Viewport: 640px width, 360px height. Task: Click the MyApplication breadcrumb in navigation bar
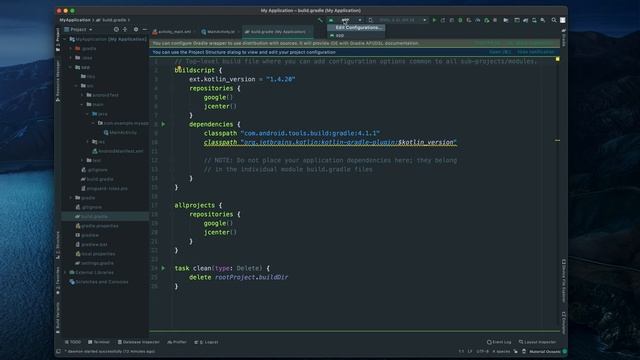pyautogui.click(x=75, y=20)
